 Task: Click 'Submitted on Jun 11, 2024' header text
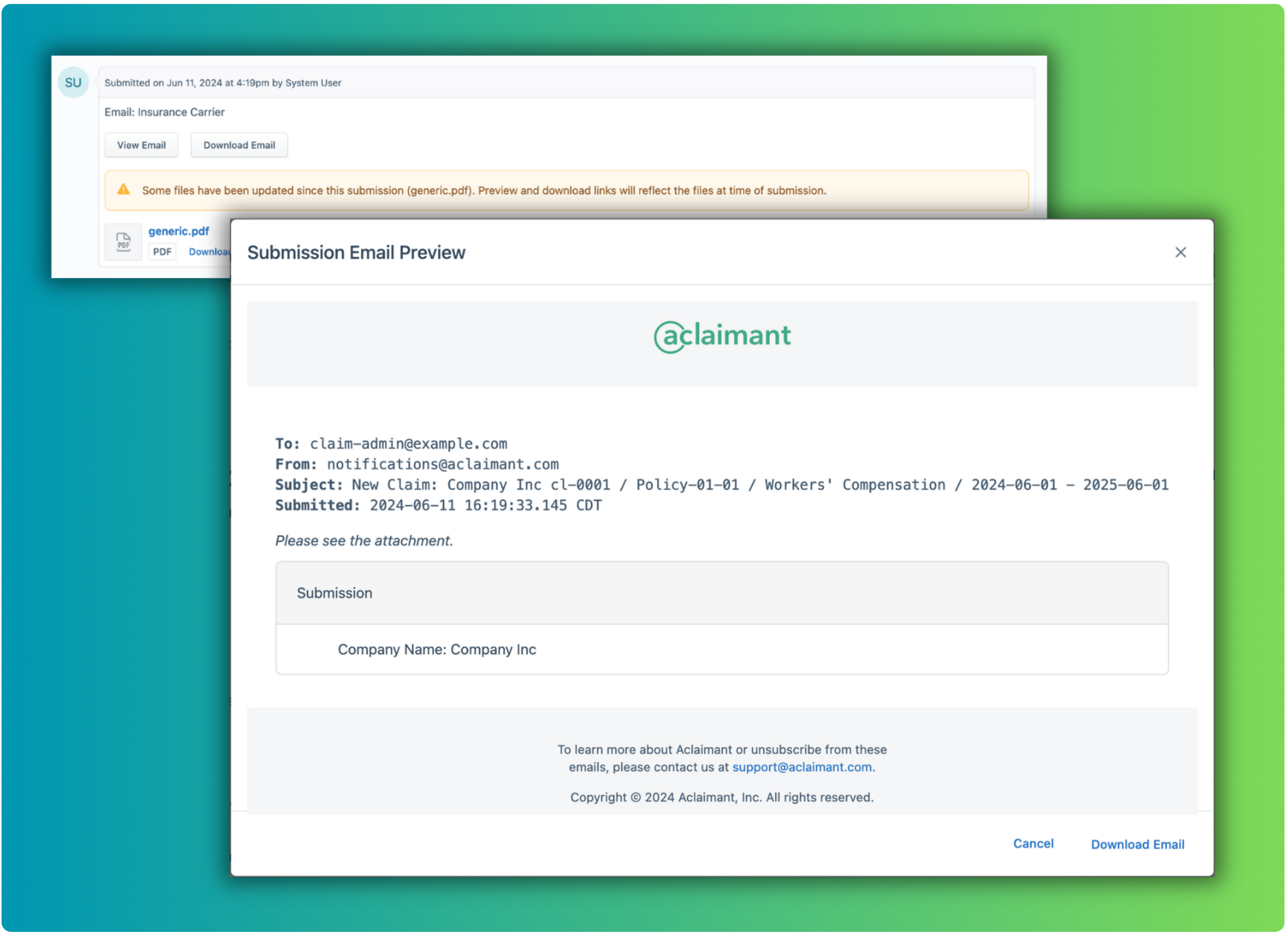click(223, 82)
